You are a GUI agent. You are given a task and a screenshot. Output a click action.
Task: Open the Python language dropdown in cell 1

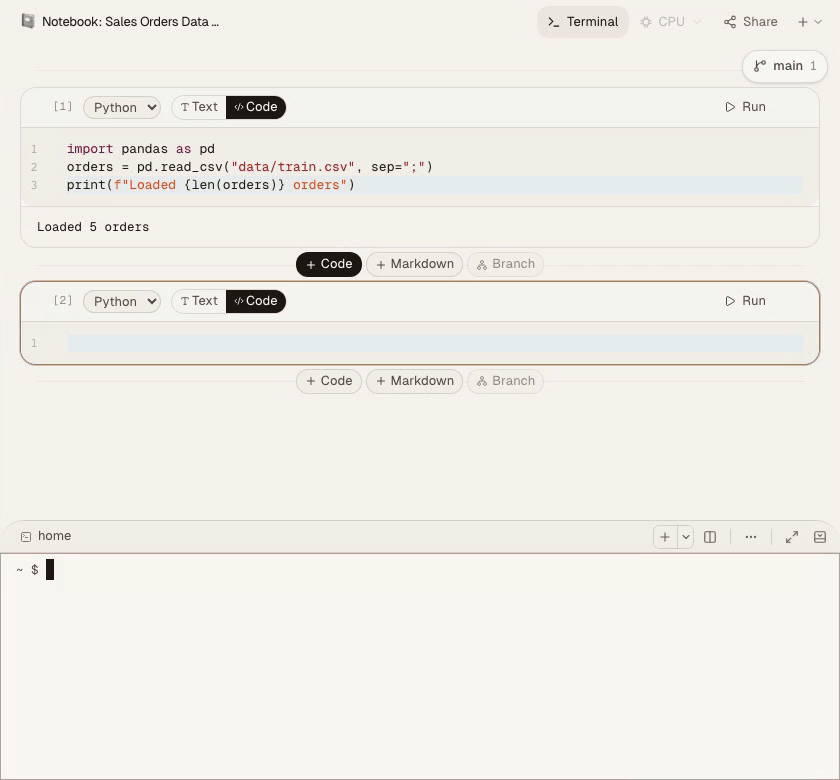122,107
